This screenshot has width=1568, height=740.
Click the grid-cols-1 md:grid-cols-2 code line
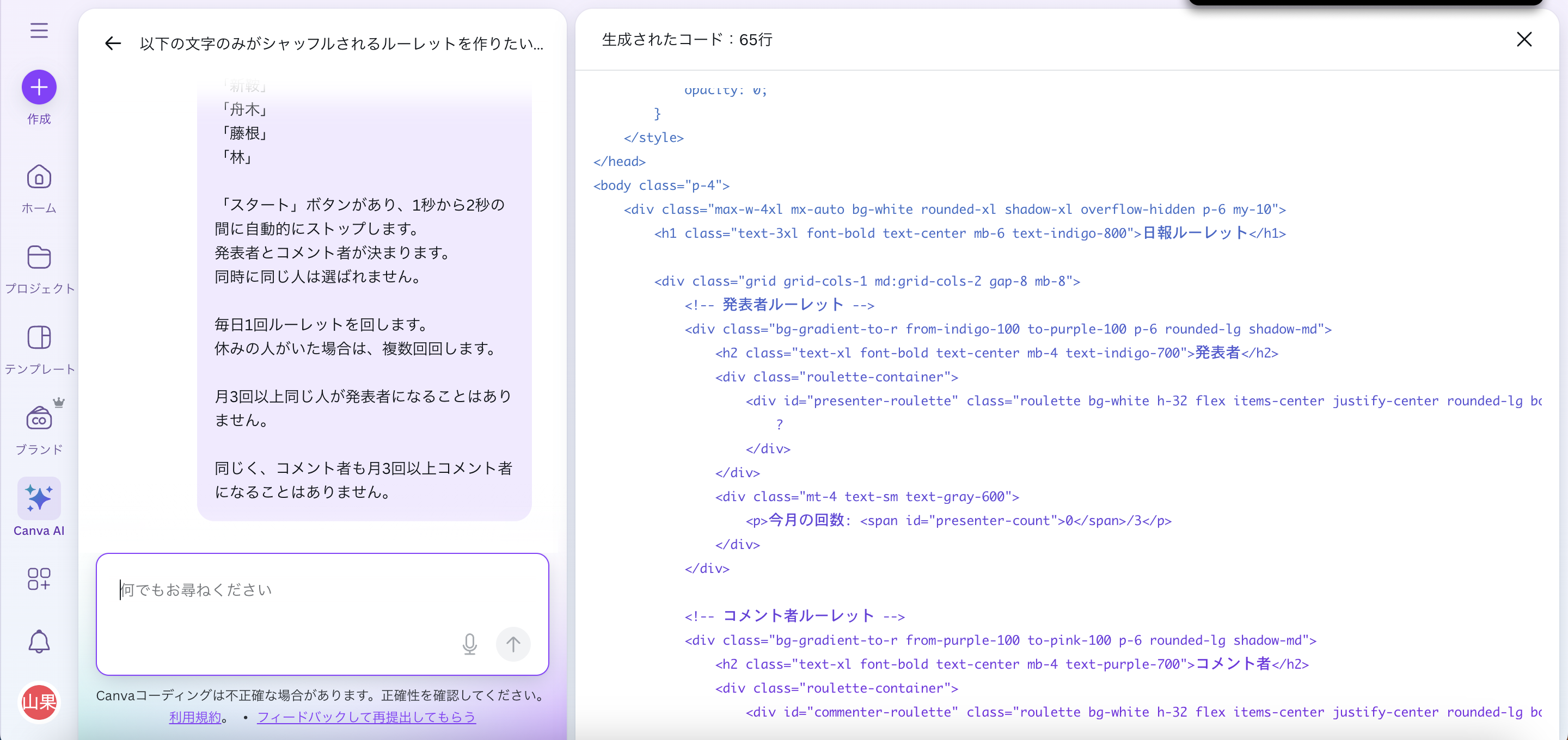click(x=867, y=281)
